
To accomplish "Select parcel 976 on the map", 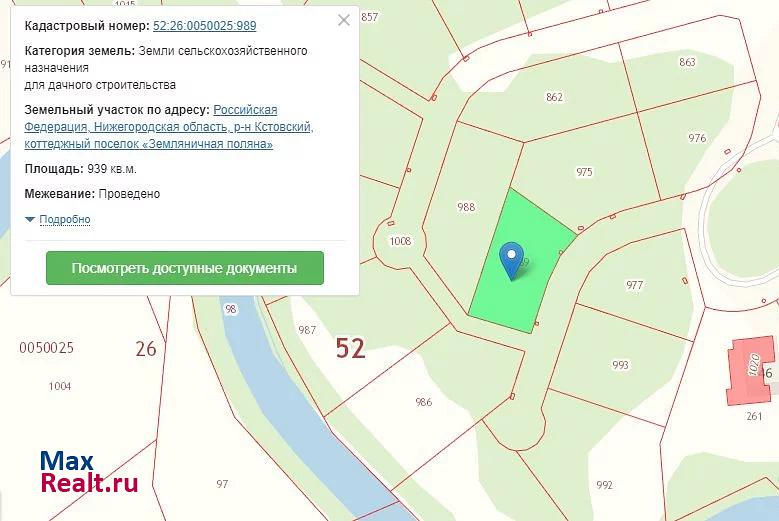I will [697, 138].
